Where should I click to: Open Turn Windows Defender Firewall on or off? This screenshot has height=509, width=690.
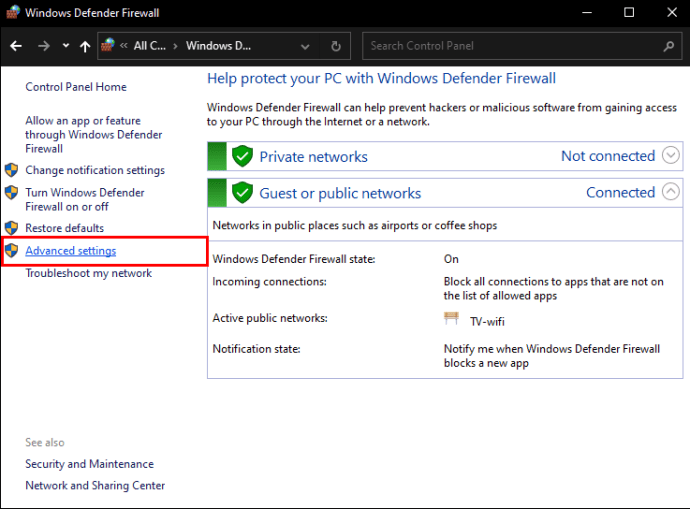(x=84, y=199)
